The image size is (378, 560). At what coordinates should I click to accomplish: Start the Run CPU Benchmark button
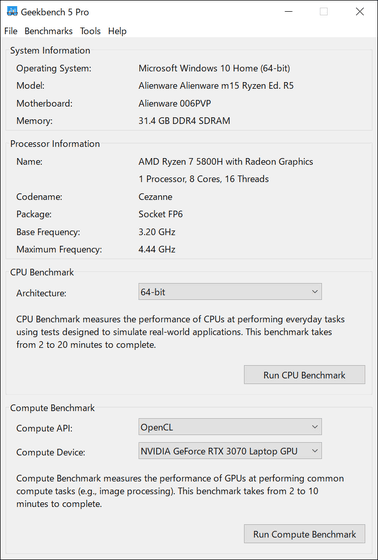pos(304,375)
